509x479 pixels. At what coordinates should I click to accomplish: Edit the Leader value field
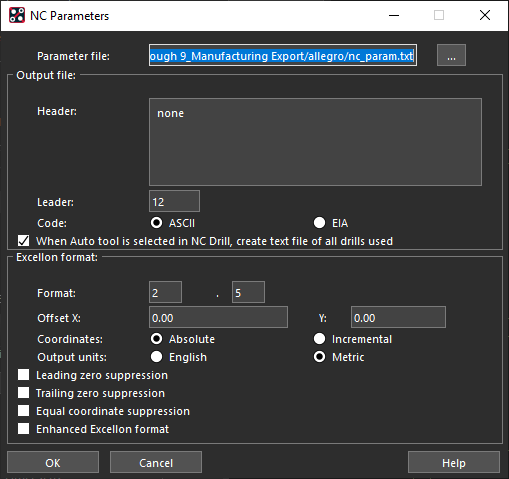[x=174, y=201]
